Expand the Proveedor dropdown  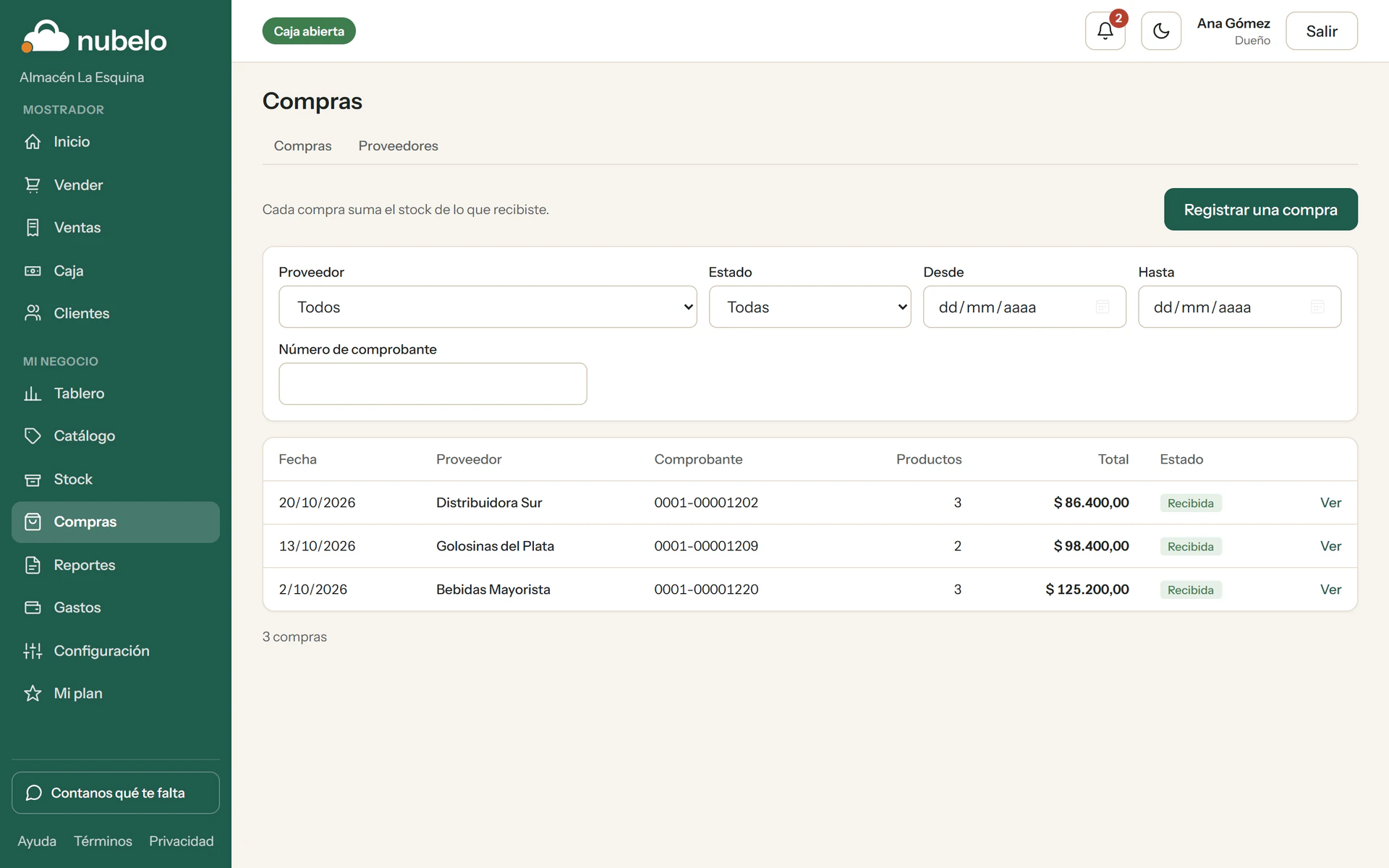(488, 307)
